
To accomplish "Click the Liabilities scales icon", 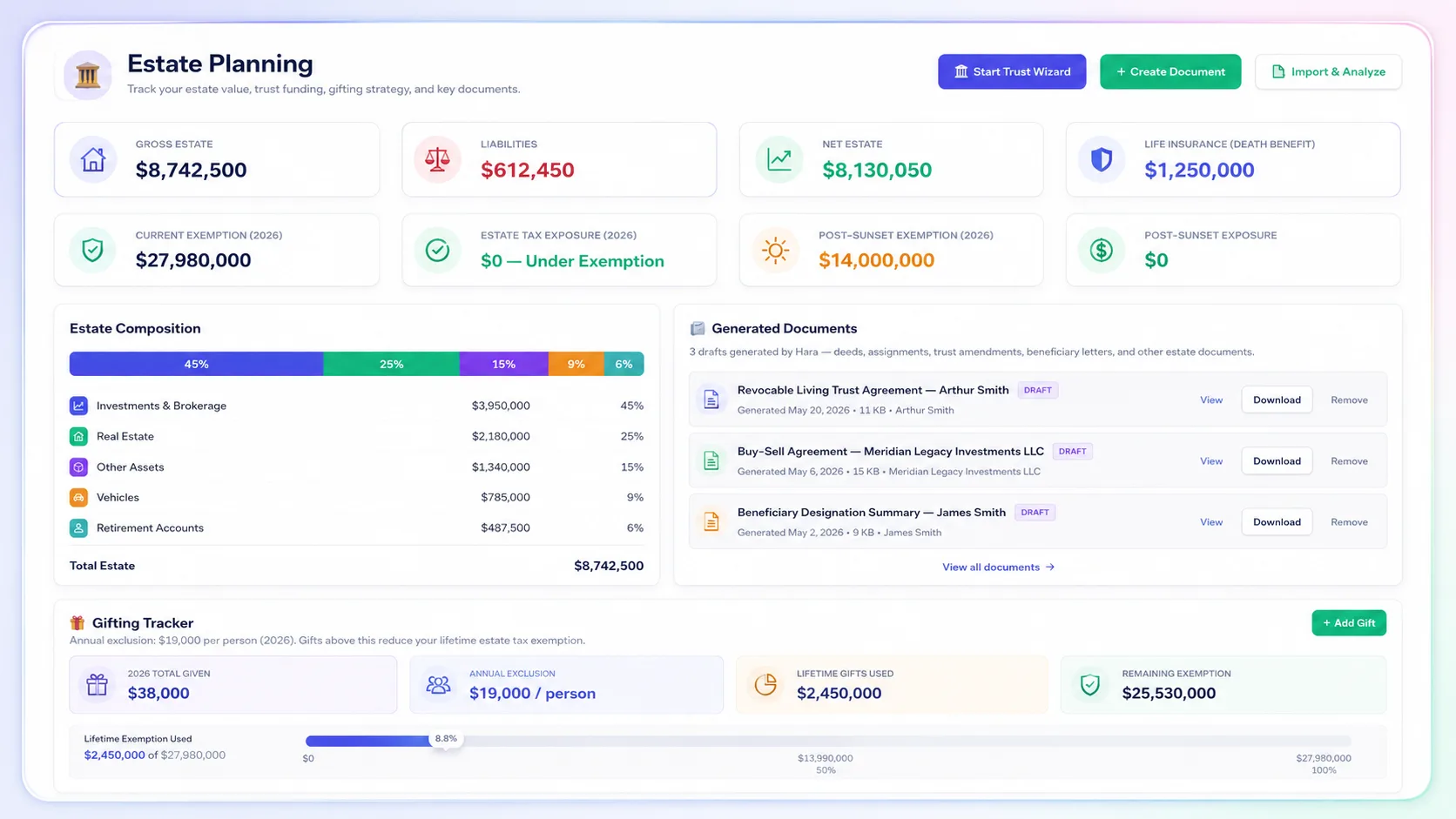I will click(437, 159).
